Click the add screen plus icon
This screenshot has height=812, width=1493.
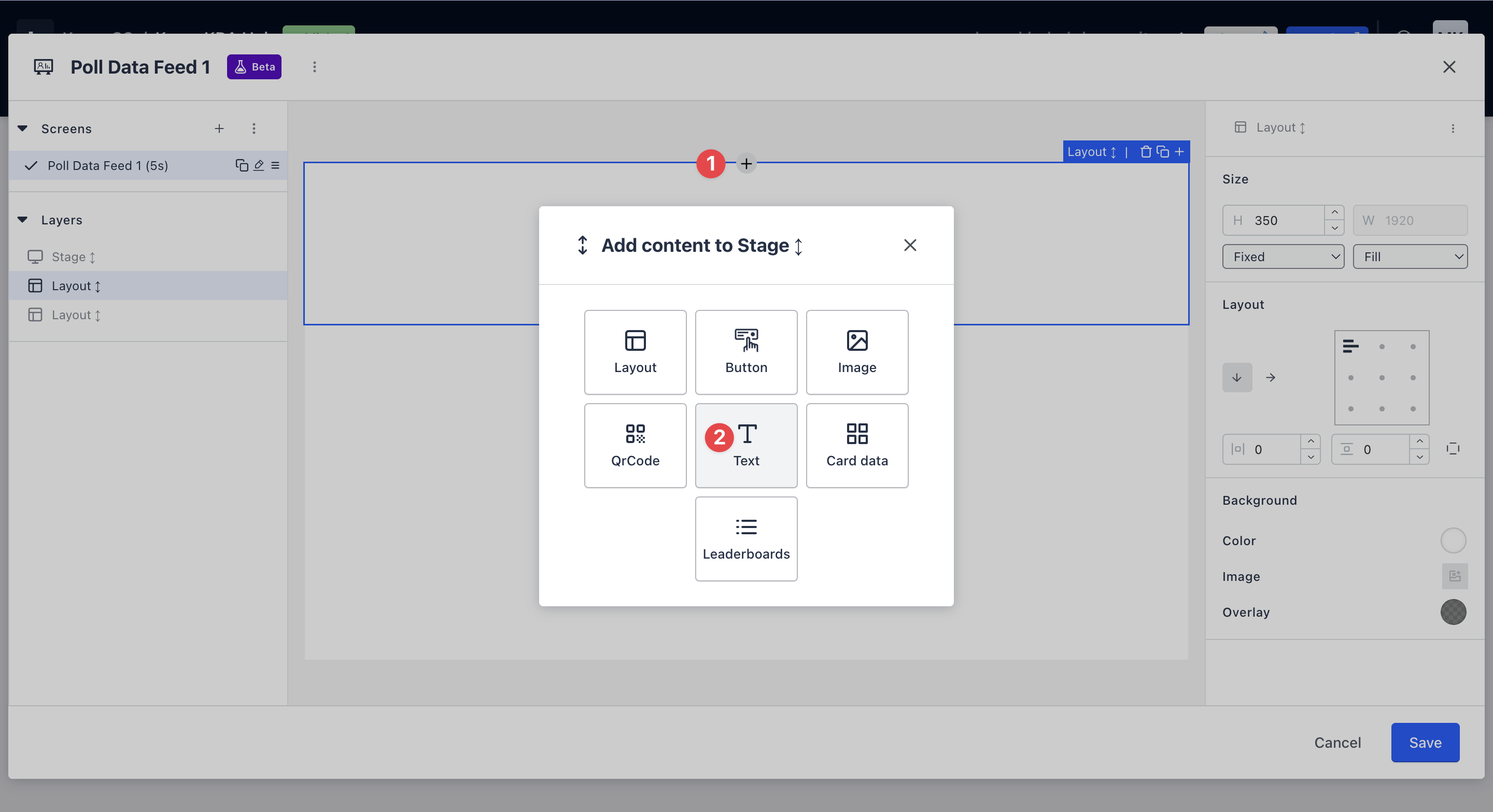[219, 129]
